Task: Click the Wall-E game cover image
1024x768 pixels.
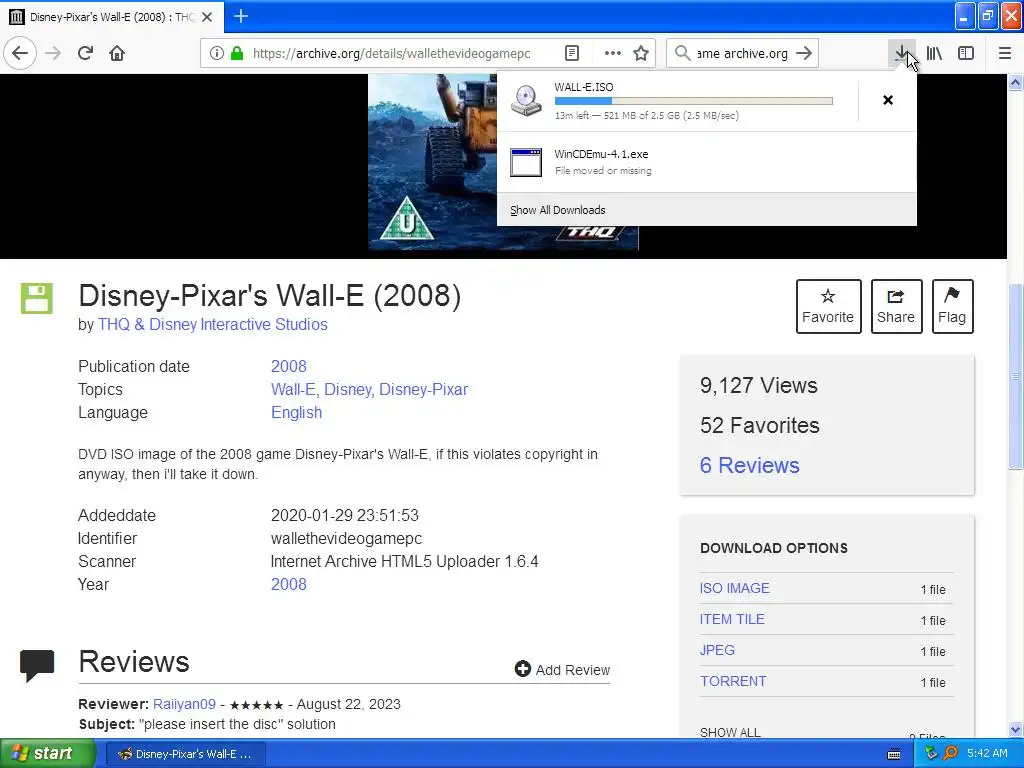Action: (x=433, y=161)
